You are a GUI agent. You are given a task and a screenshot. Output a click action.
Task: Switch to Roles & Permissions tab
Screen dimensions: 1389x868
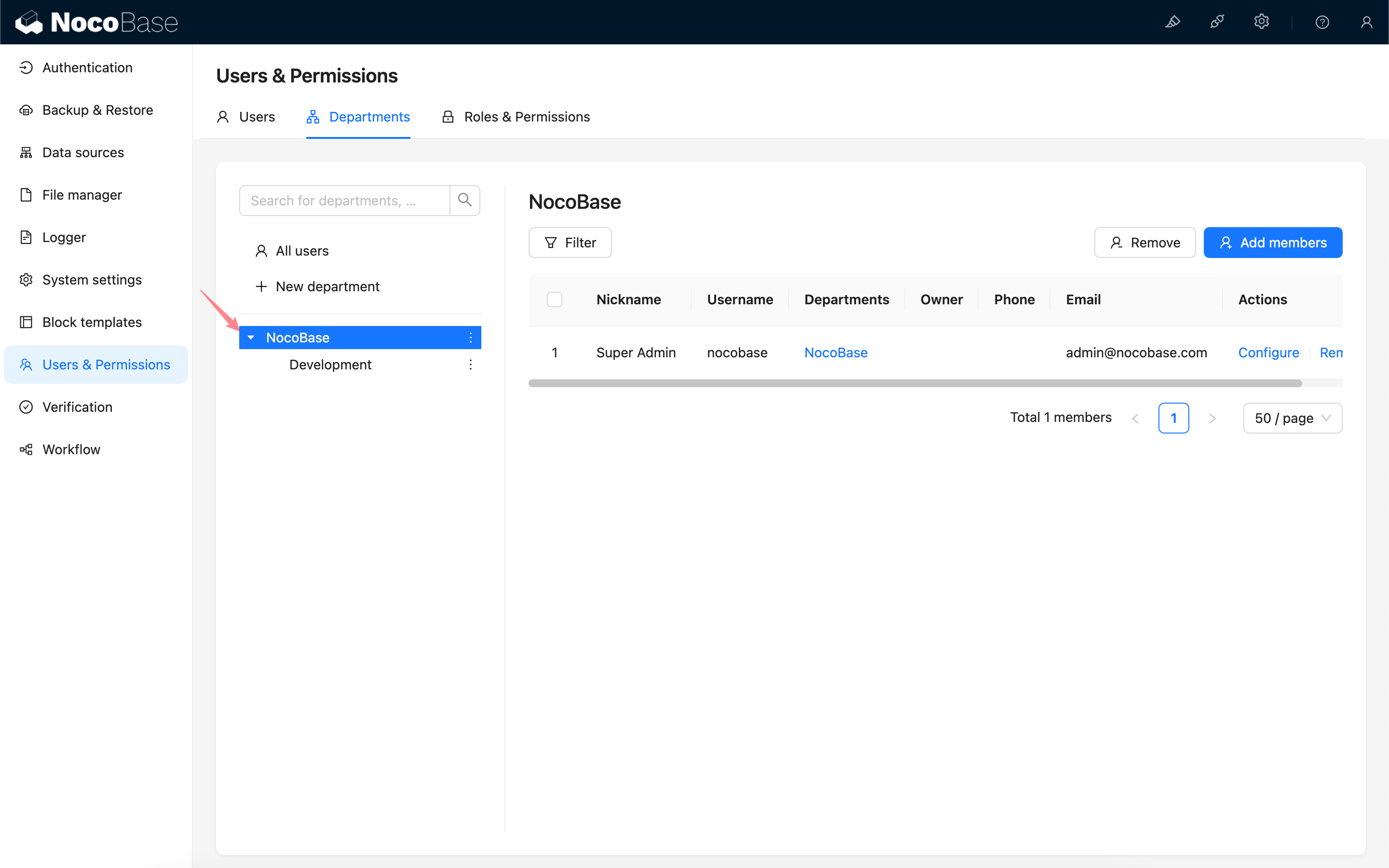point(516,117)
